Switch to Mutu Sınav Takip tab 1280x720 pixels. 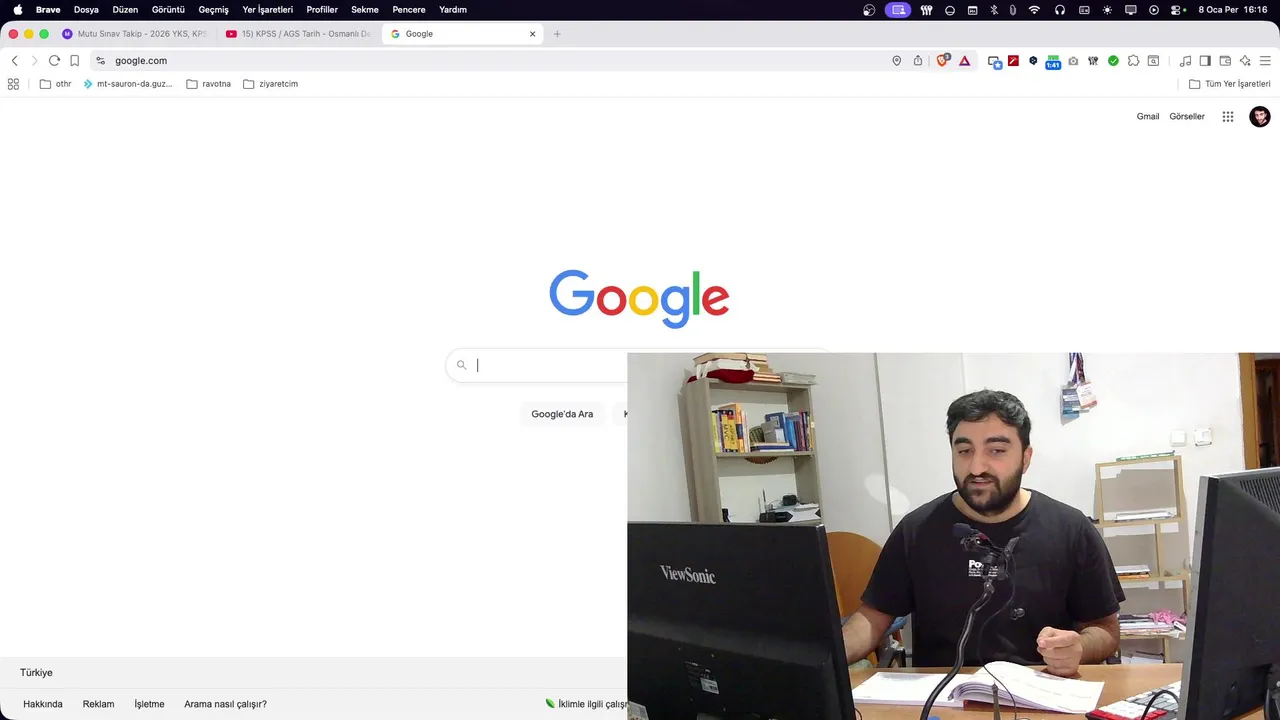pyautogui.click(x=135, y=34)
